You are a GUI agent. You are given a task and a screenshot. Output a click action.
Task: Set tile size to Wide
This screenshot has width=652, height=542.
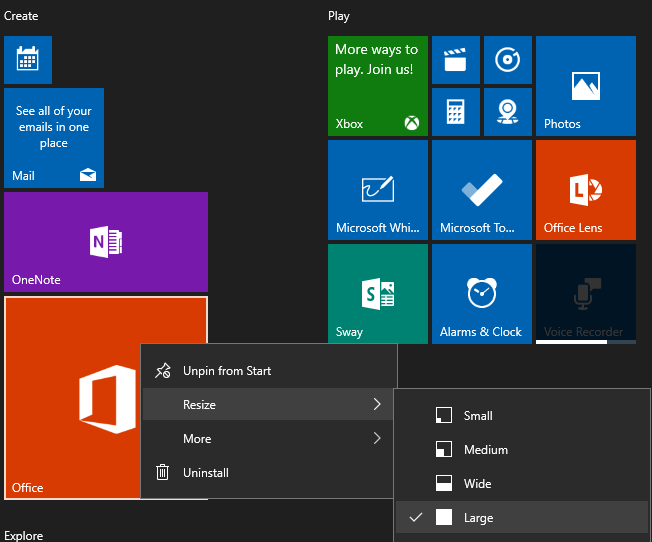[522, 484]
